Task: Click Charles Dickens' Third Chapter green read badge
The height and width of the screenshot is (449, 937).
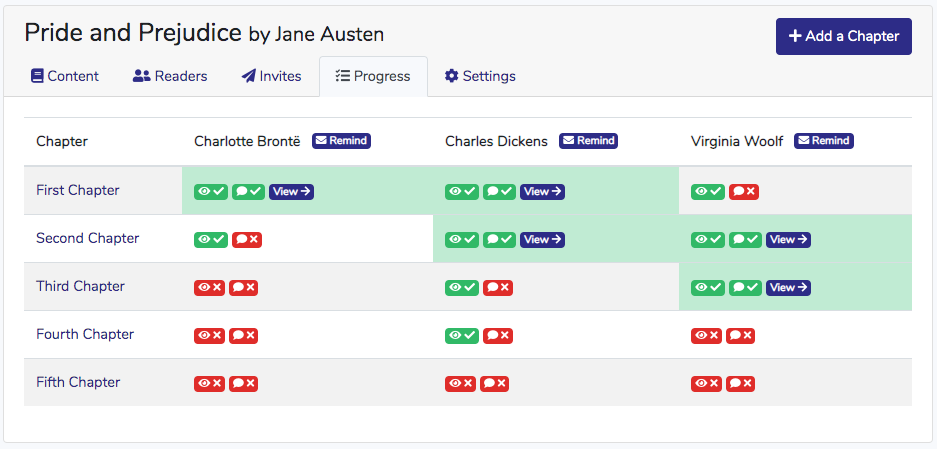Action: point(462,287)
